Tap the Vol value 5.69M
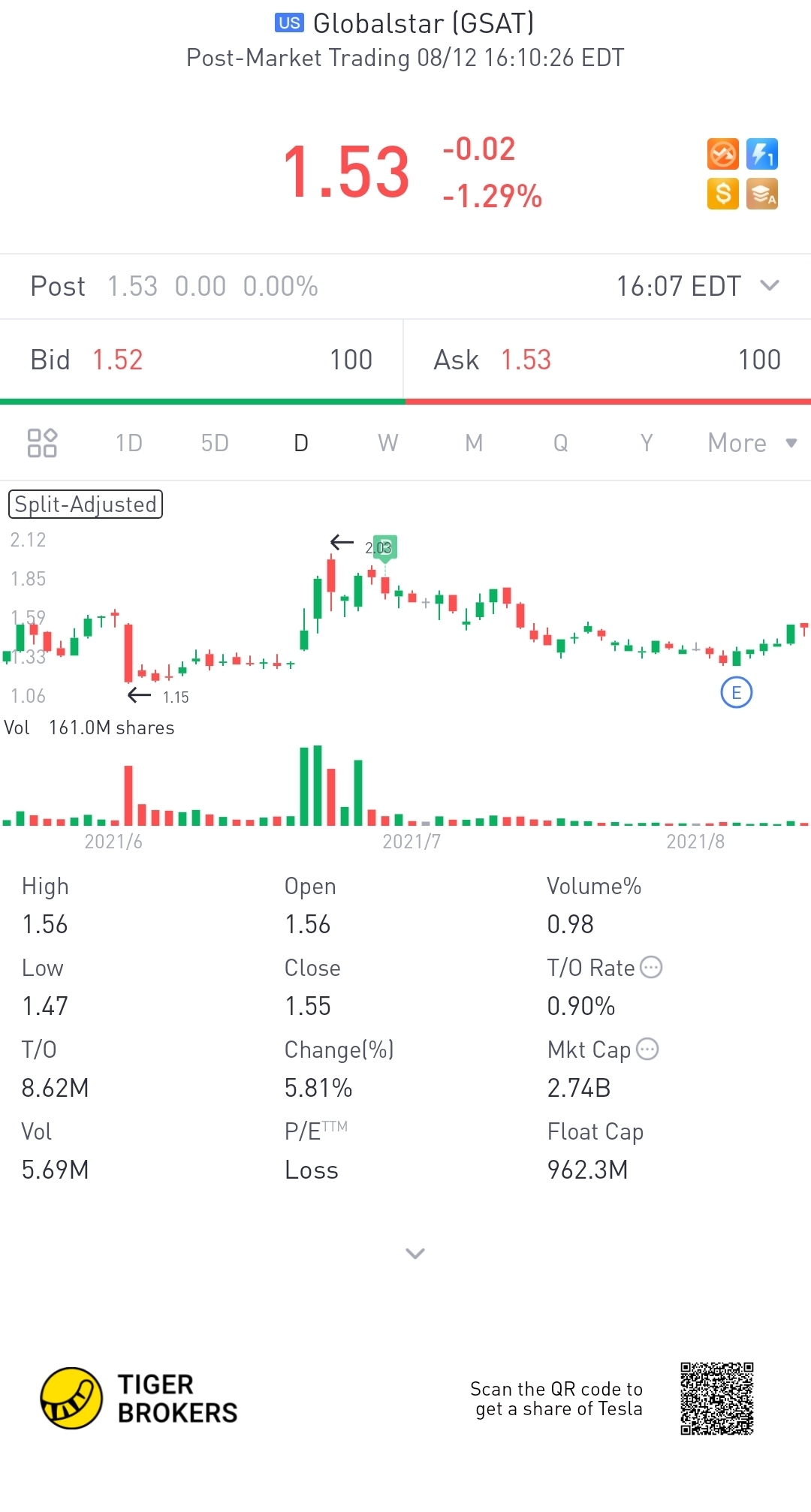The height and width of the screenshot is (1512, 811). pyautogui.click(x=56, y=1170)
